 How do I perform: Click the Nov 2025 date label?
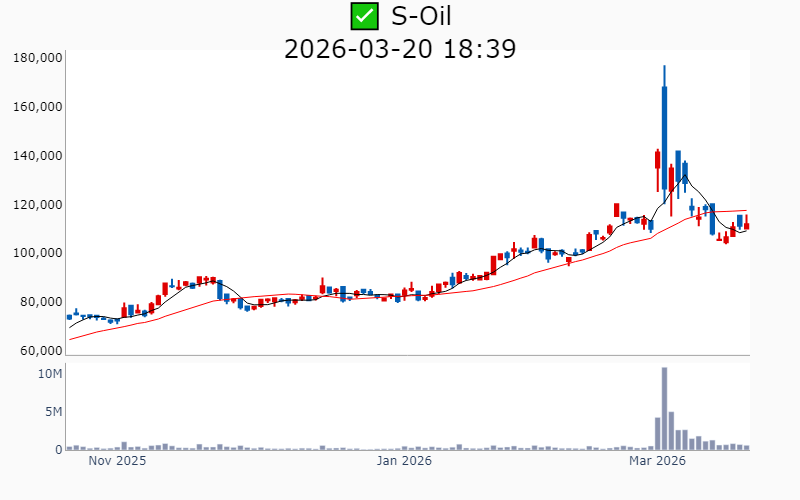point(117,462)
